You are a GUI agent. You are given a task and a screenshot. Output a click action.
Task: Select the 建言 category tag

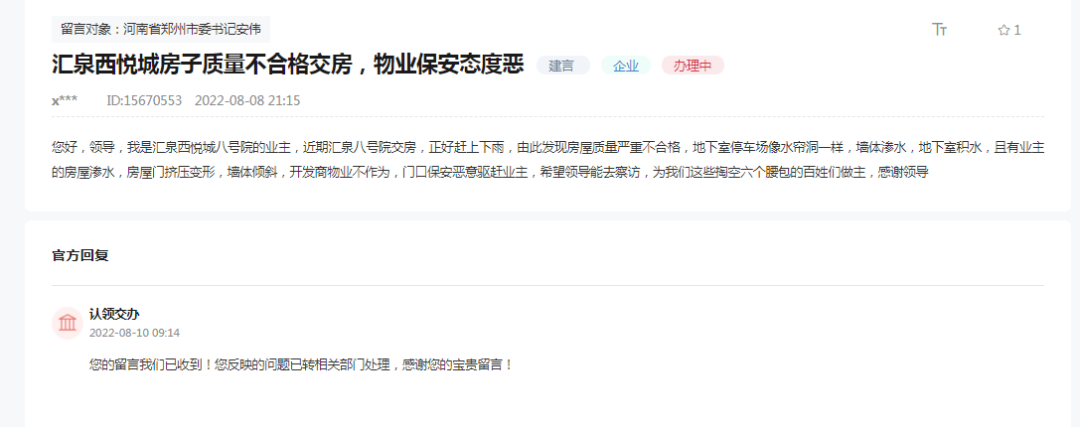pyautogui.click(x=563, y=65)
